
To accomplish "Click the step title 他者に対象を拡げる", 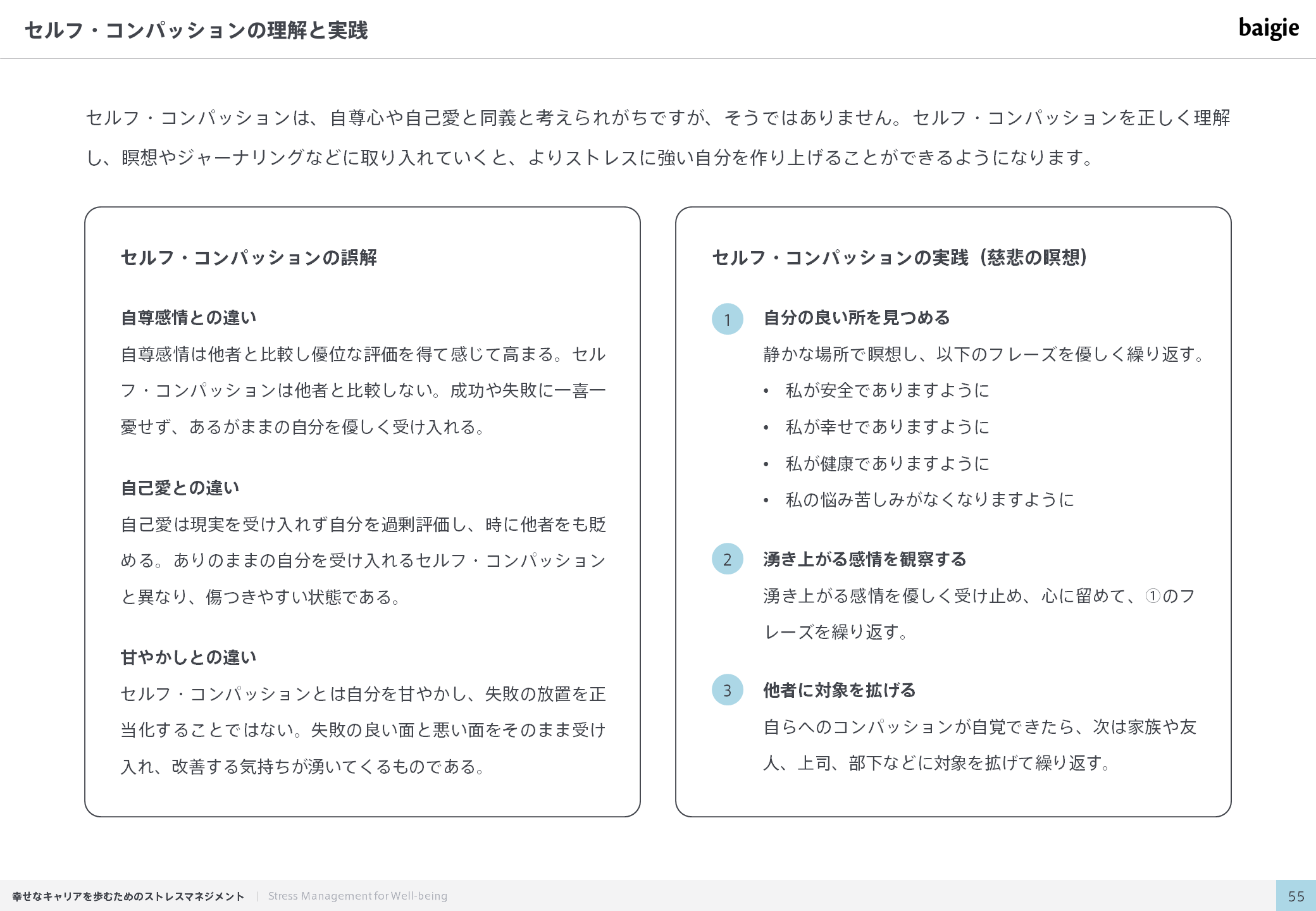I will [x=840, y=690].
